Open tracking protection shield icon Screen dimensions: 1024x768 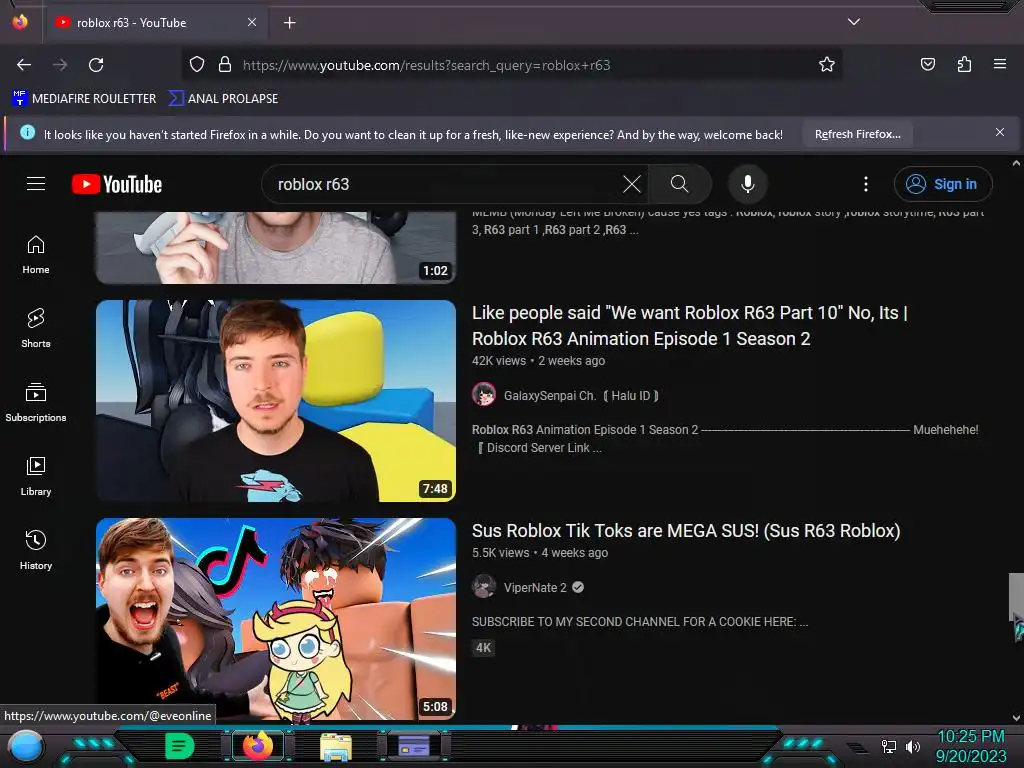197,65
